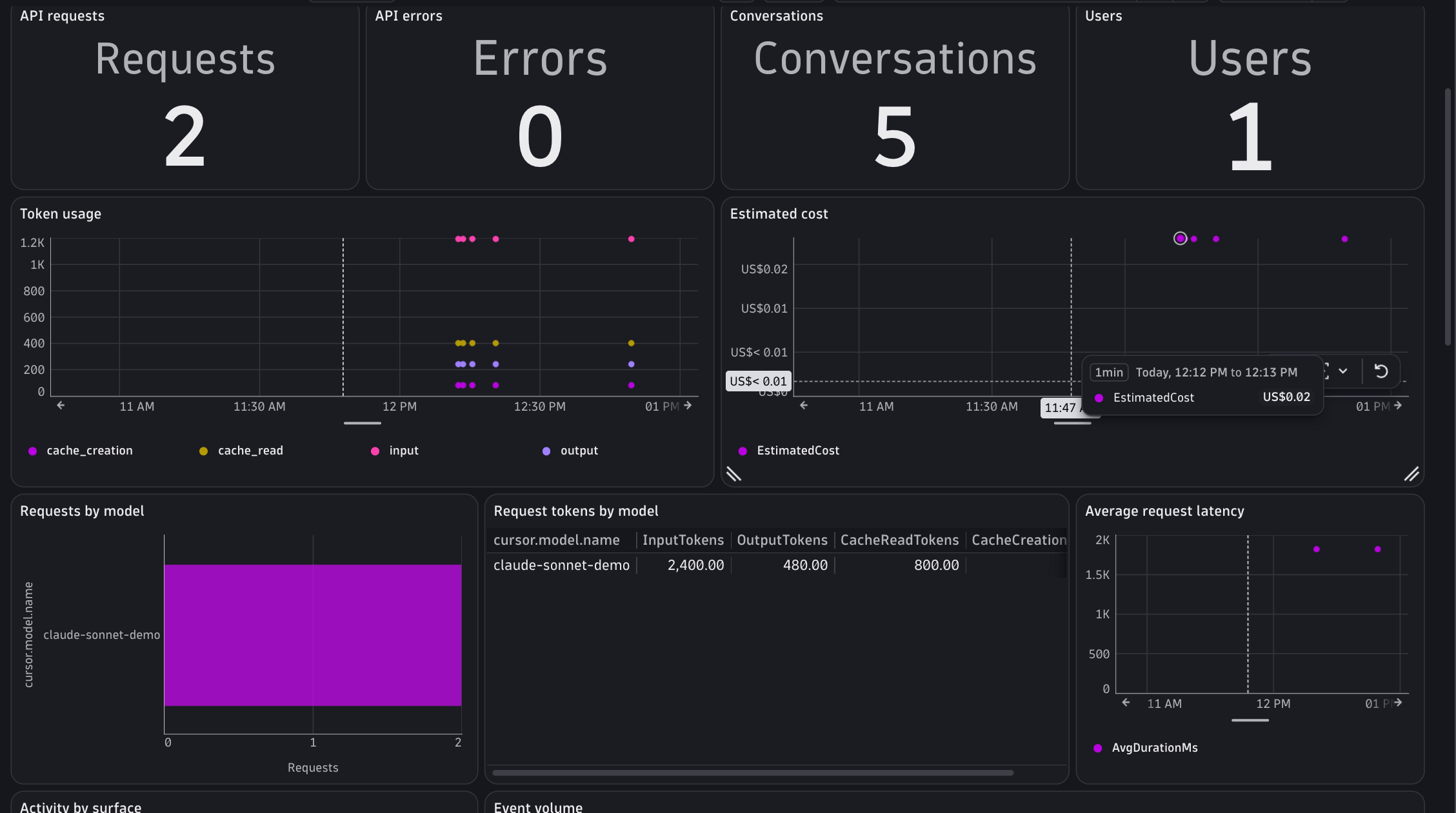
Task: Toggle EstimatedCost series in legend
Action: (789, 451)
